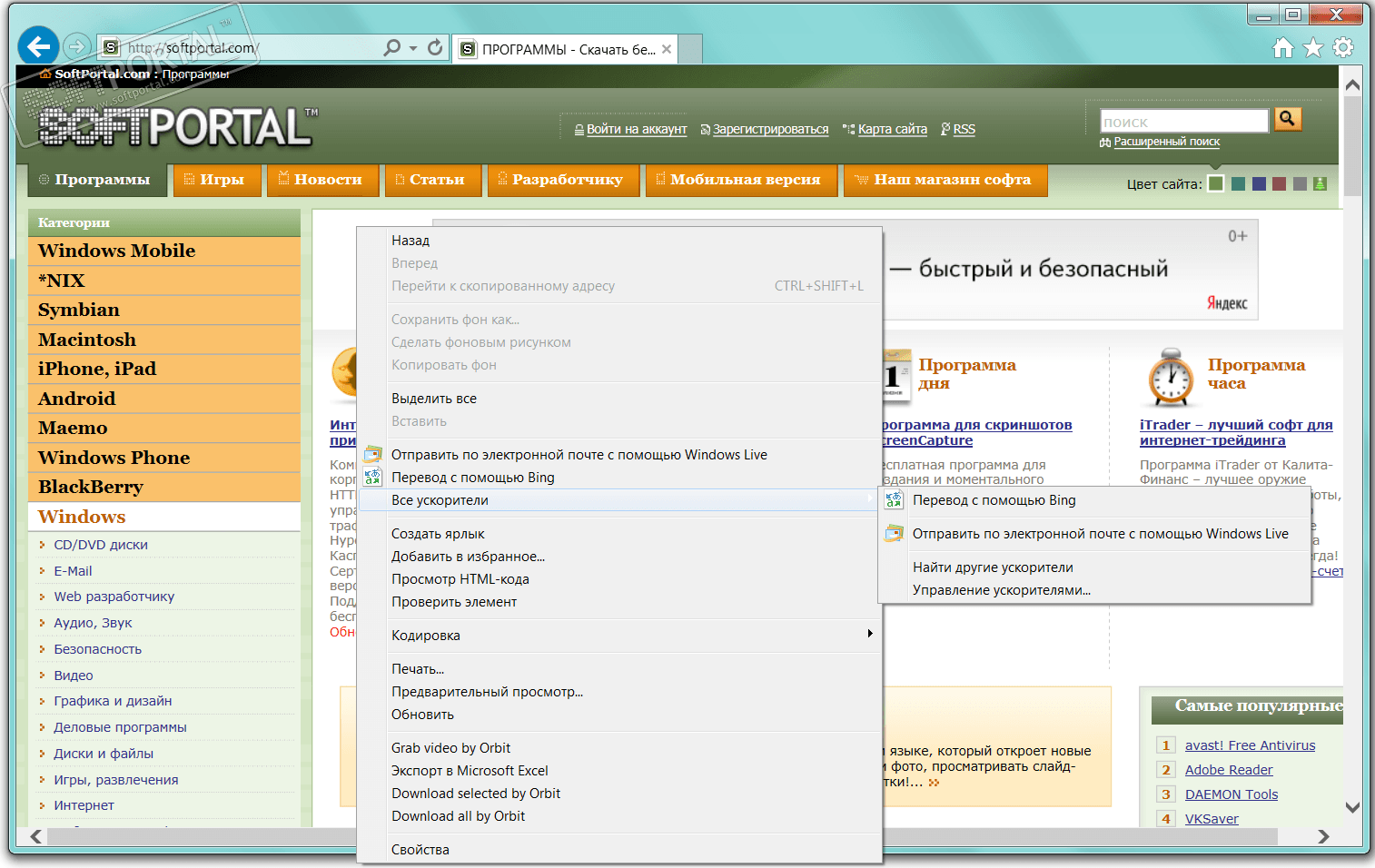Go back using the browser Back arrow
Viewport: 1375px width, 868px height.
click(38, 46)
